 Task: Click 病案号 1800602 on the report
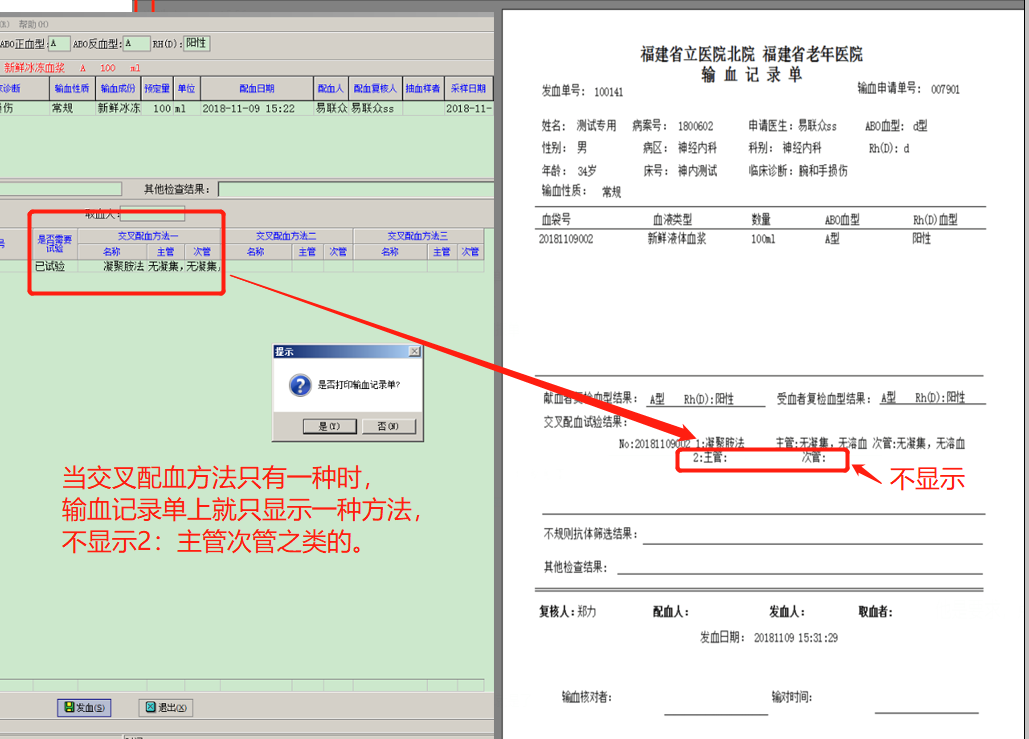[673, 126]
